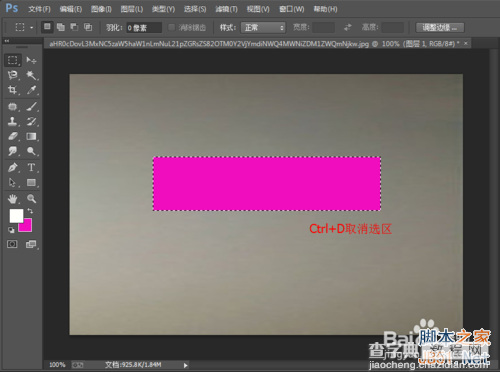Image resolution: width=500 pixels, height=372 pixels.
Task: Open the 文件(F) menu
Action: pos(39,9)
